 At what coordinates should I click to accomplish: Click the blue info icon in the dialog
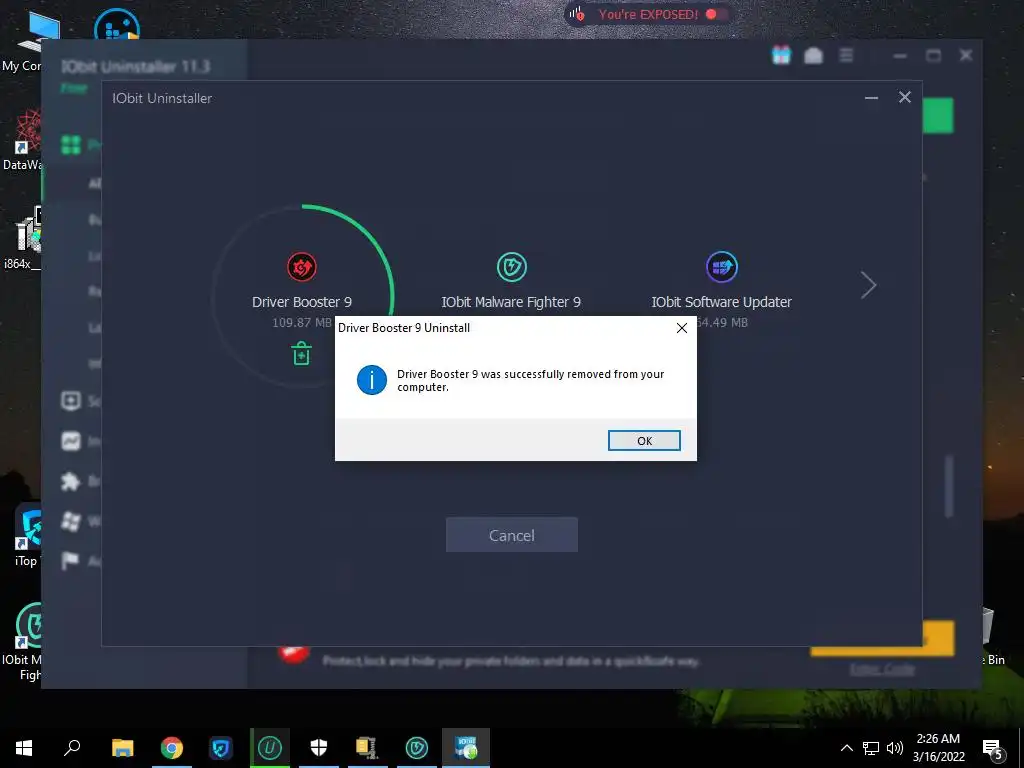[372, 380]
